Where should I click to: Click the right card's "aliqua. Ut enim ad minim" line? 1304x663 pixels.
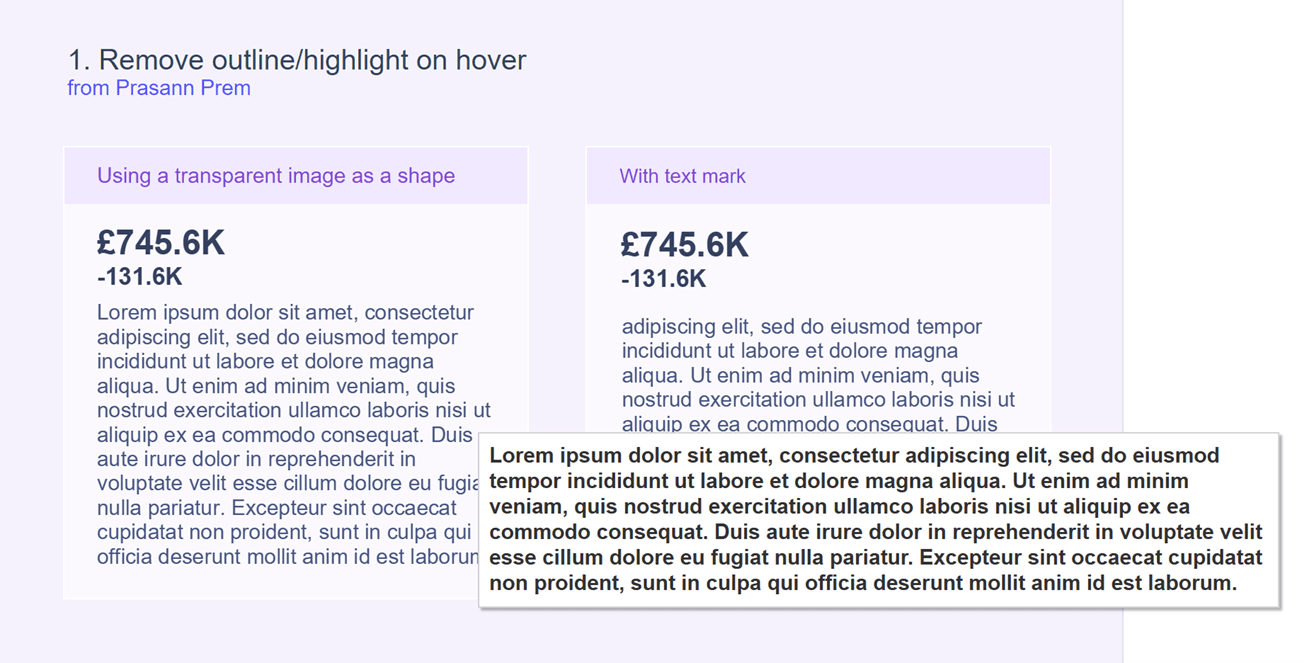800,376
